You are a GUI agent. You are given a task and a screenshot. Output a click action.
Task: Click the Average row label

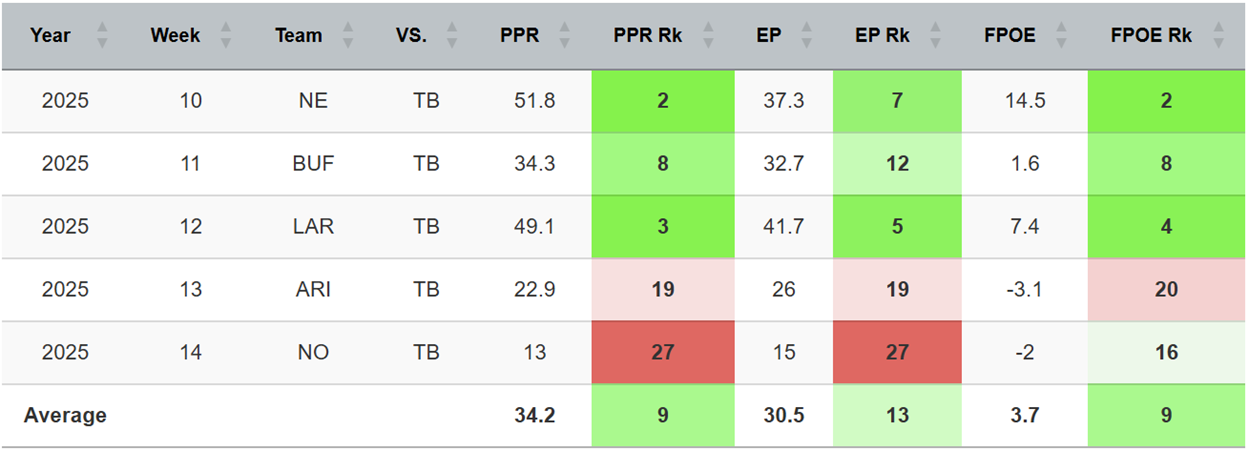click(x=65, y=415)
